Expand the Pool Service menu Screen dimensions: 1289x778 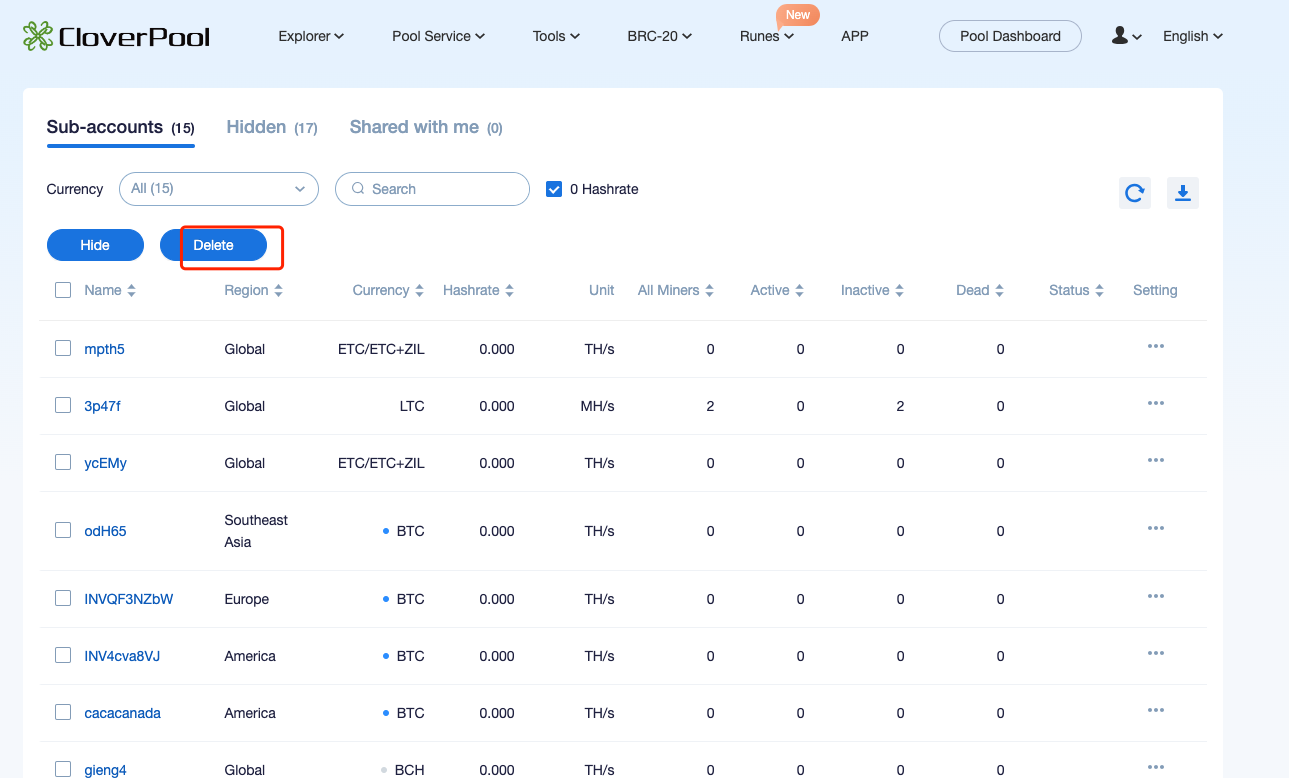pyautogui.click(x=438, y=36)
